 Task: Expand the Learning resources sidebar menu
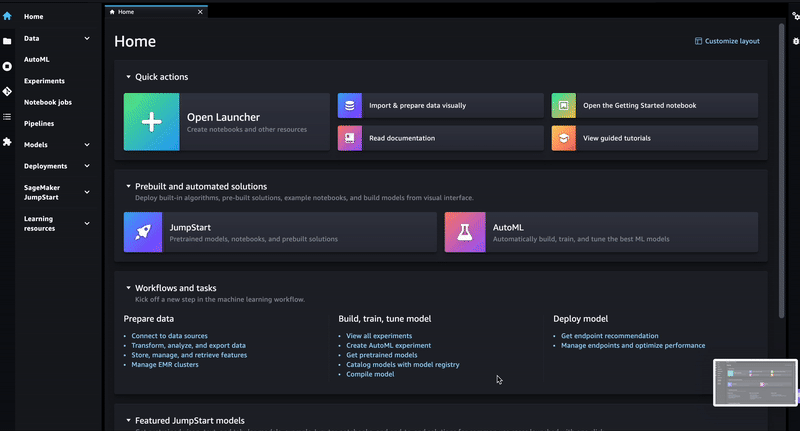click(x=87, y=223)
